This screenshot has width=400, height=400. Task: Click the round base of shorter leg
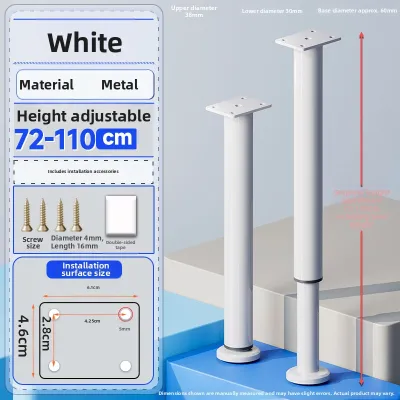pyautogui.click(x=238, y=354)
